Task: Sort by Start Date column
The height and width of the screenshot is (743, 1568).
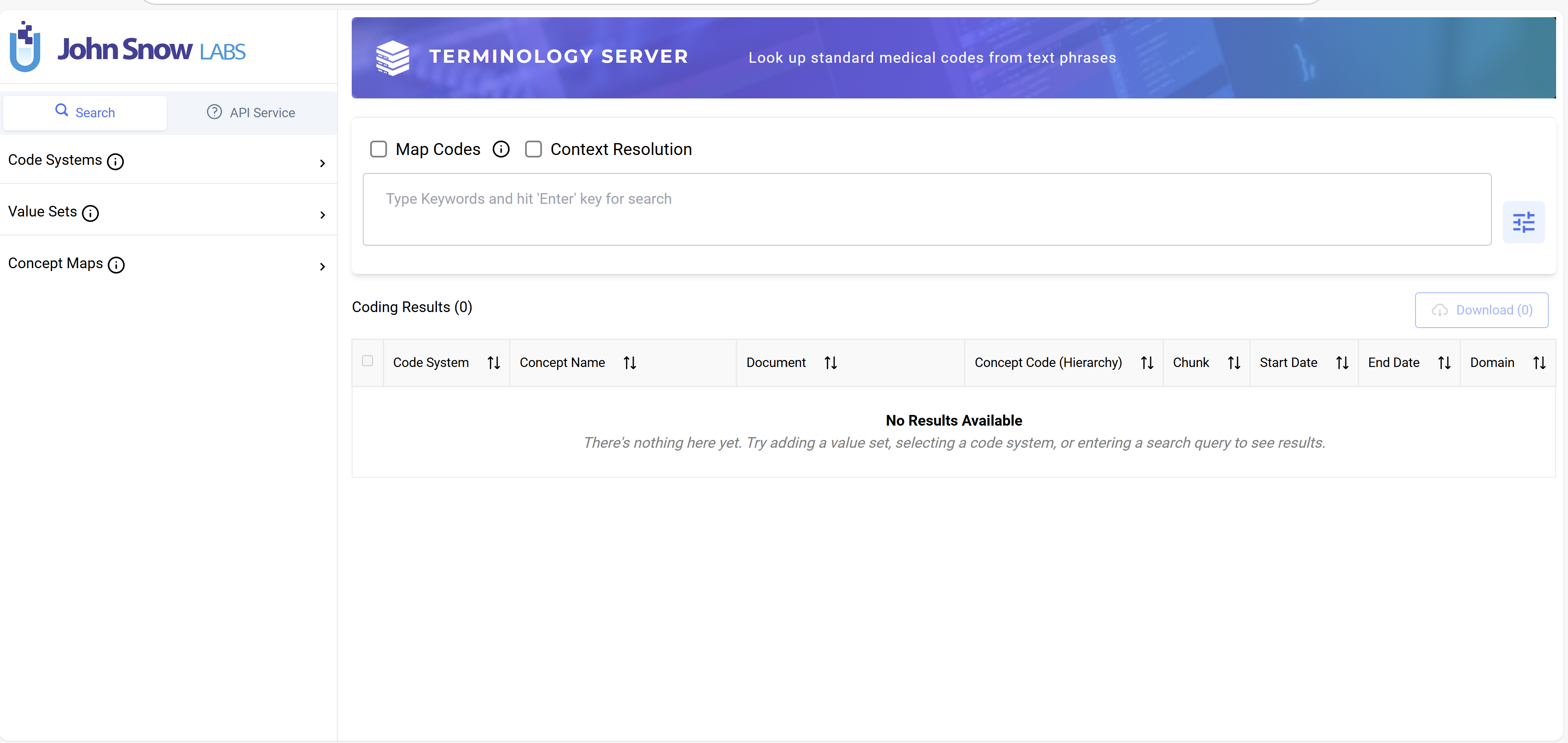Action: click(x=1342, y=363)
